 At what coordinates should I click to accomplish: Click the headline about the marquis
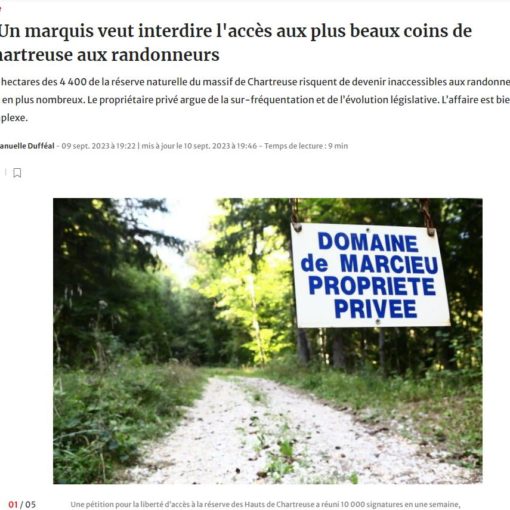pyautogui.click(x=236, y=43)
